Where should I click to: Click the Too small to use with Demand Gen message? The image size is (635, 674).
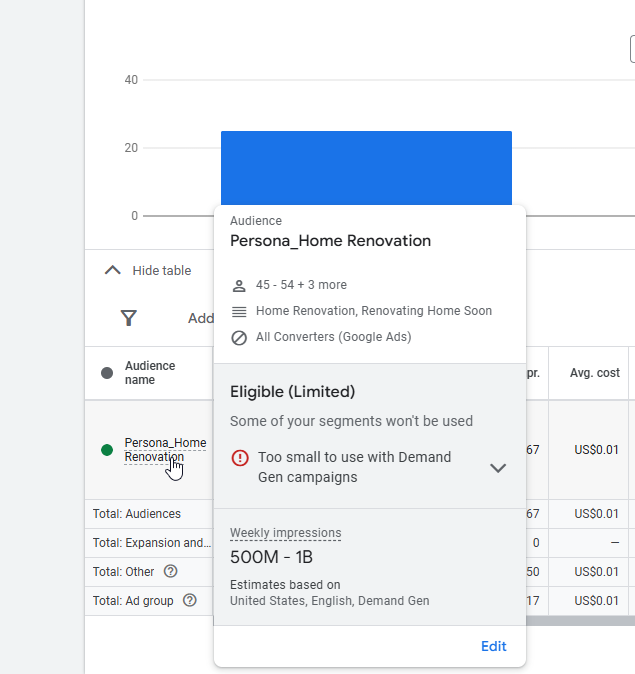coord(354,467)
